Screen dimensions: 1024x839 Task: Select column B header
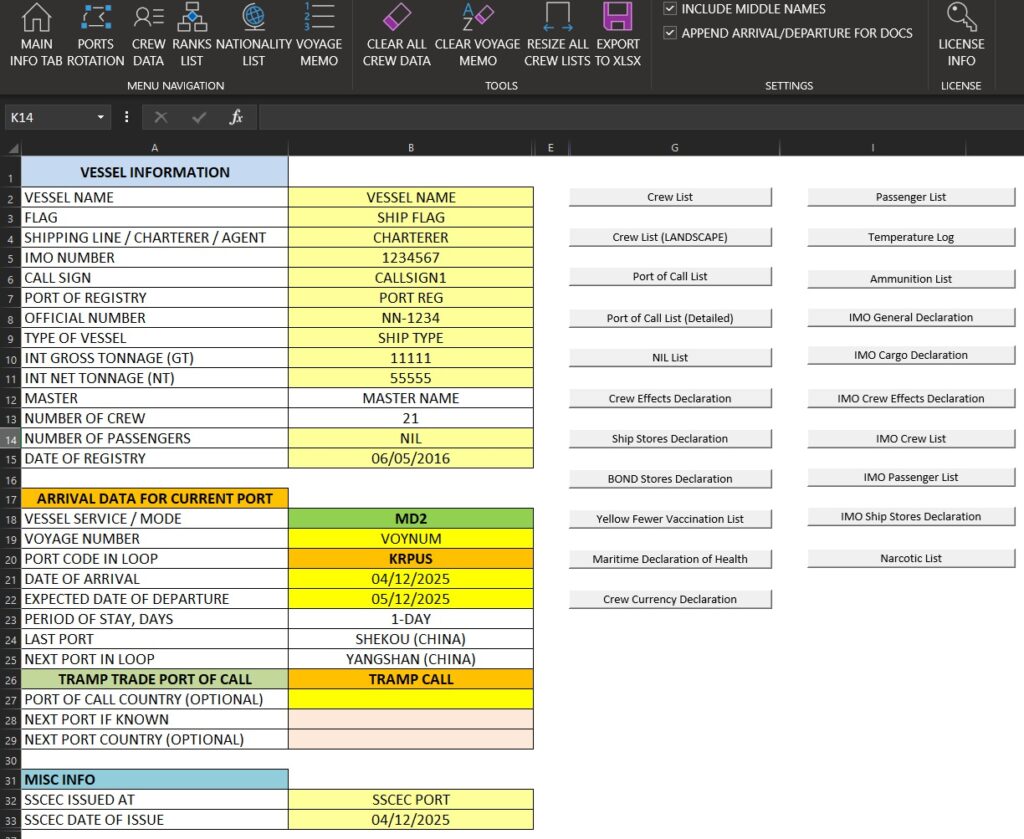[411, 148]
